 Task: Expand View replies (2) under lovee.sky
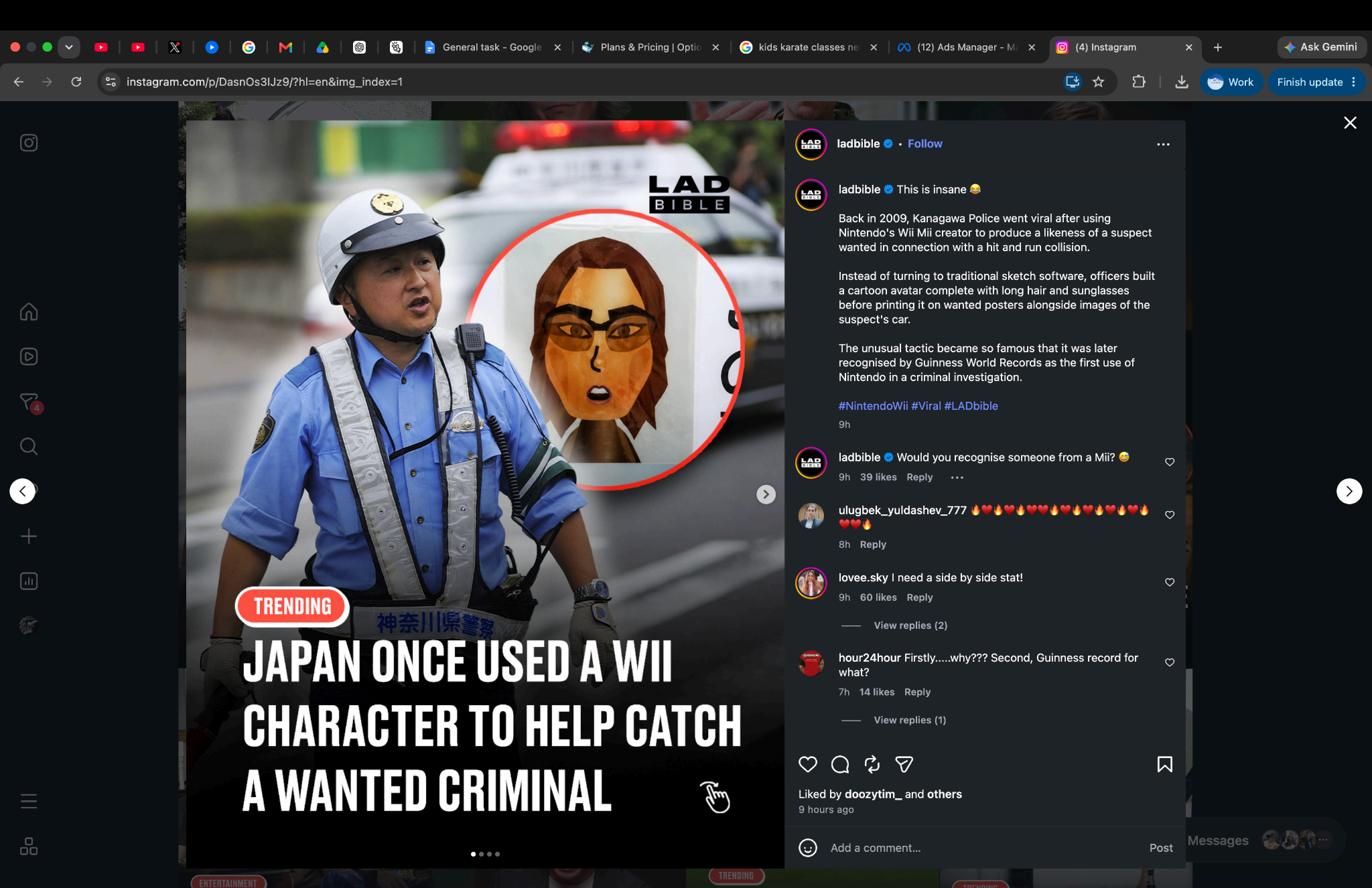[910, 625]
